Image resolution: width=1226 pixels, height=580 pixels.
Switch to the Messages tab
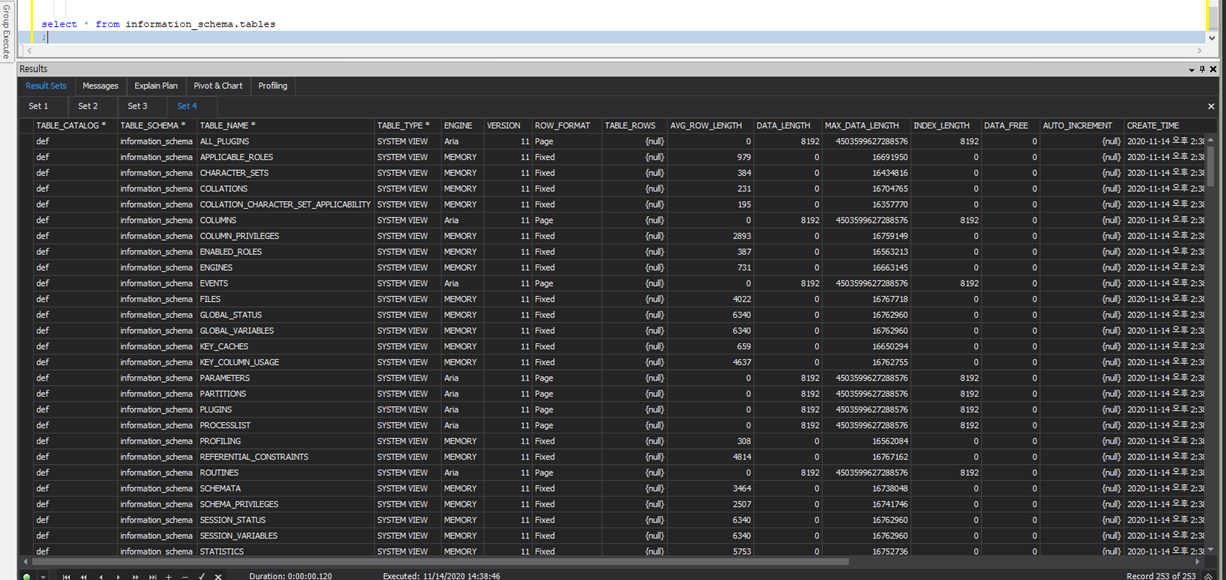(100, 86)
